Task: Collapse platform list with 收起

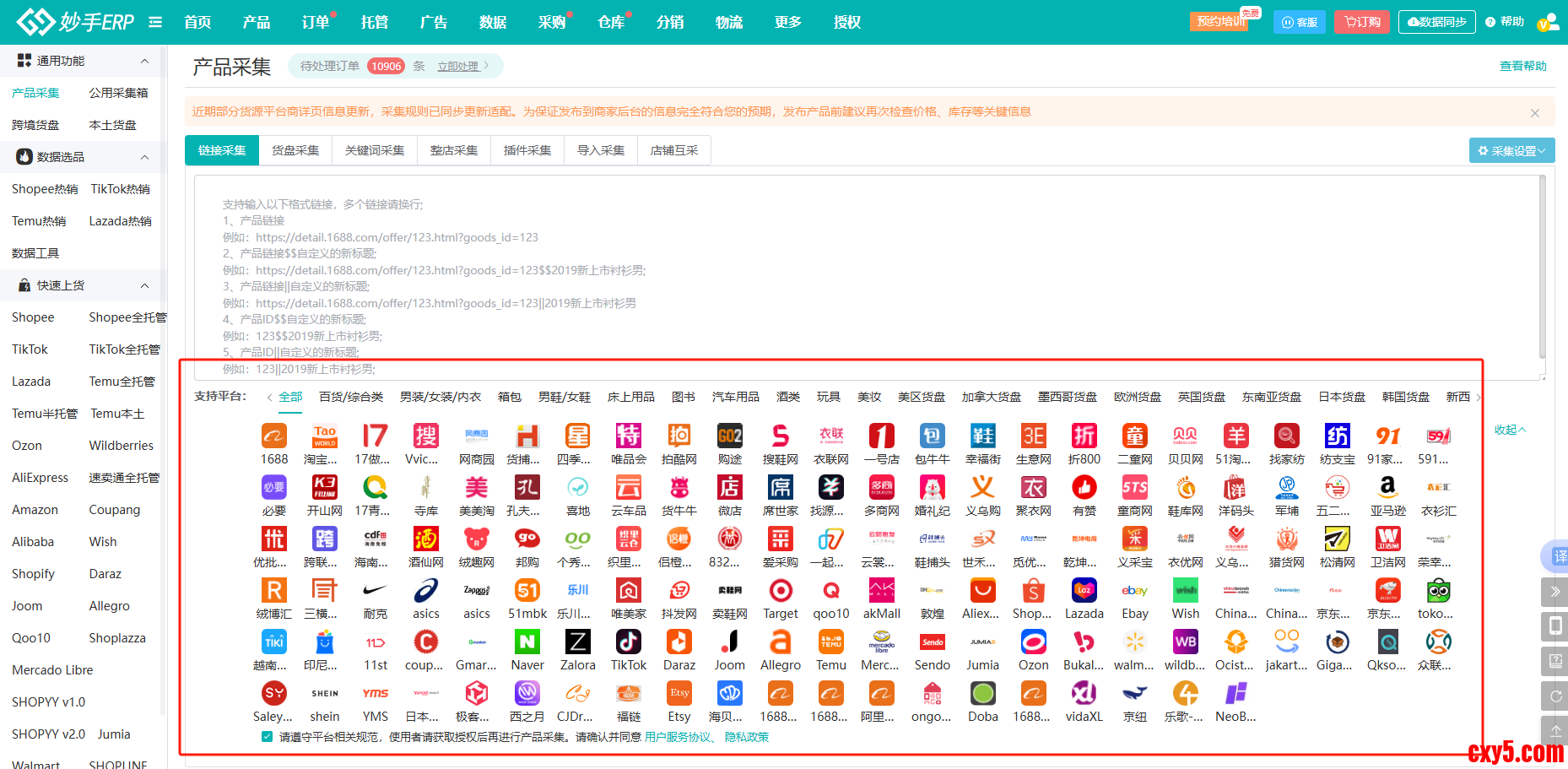Action: coord(1509,430)
